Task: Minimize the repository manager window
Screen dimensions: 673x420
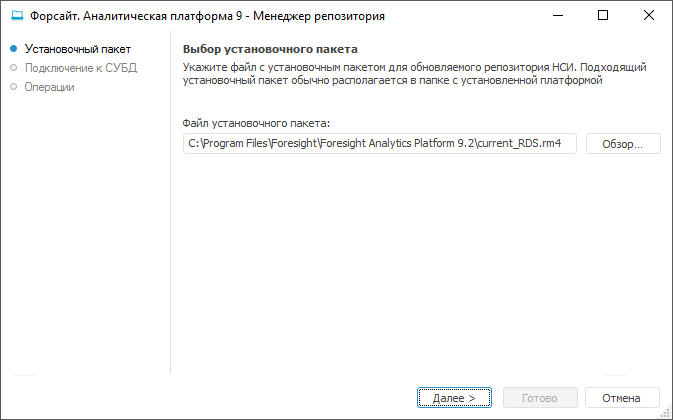Action: pyautogui.click(x=557, y=16)
